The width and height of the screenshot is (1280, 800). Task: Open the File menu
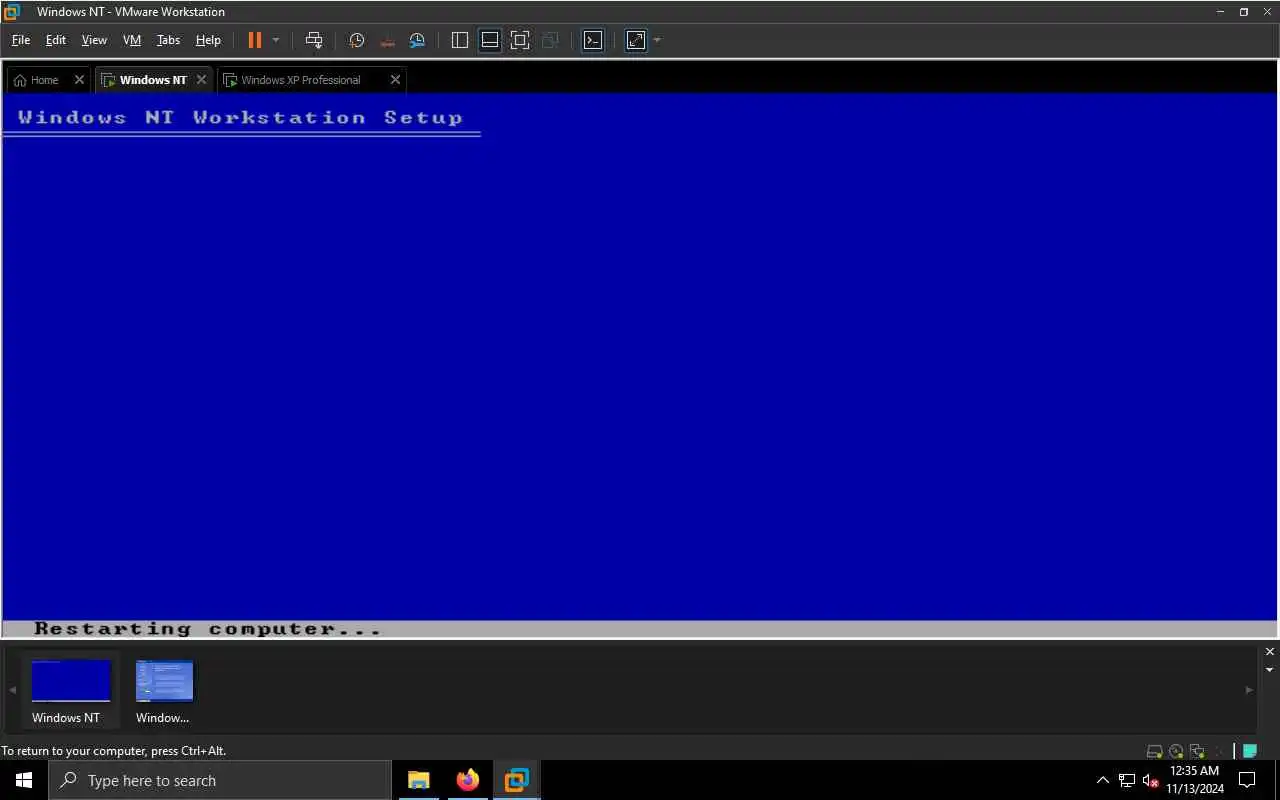coord(21,40)
